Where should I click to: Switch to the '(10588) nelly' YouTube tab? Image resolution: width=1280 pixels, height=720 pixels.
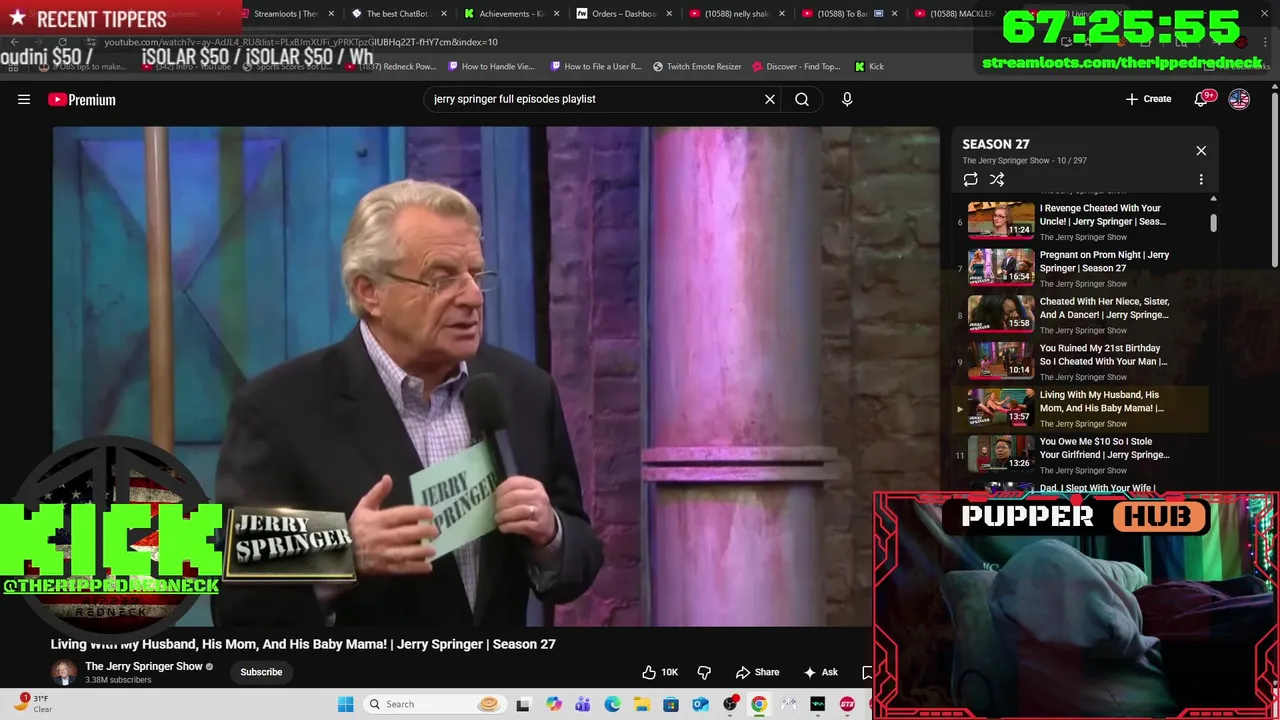click(737, 14)
